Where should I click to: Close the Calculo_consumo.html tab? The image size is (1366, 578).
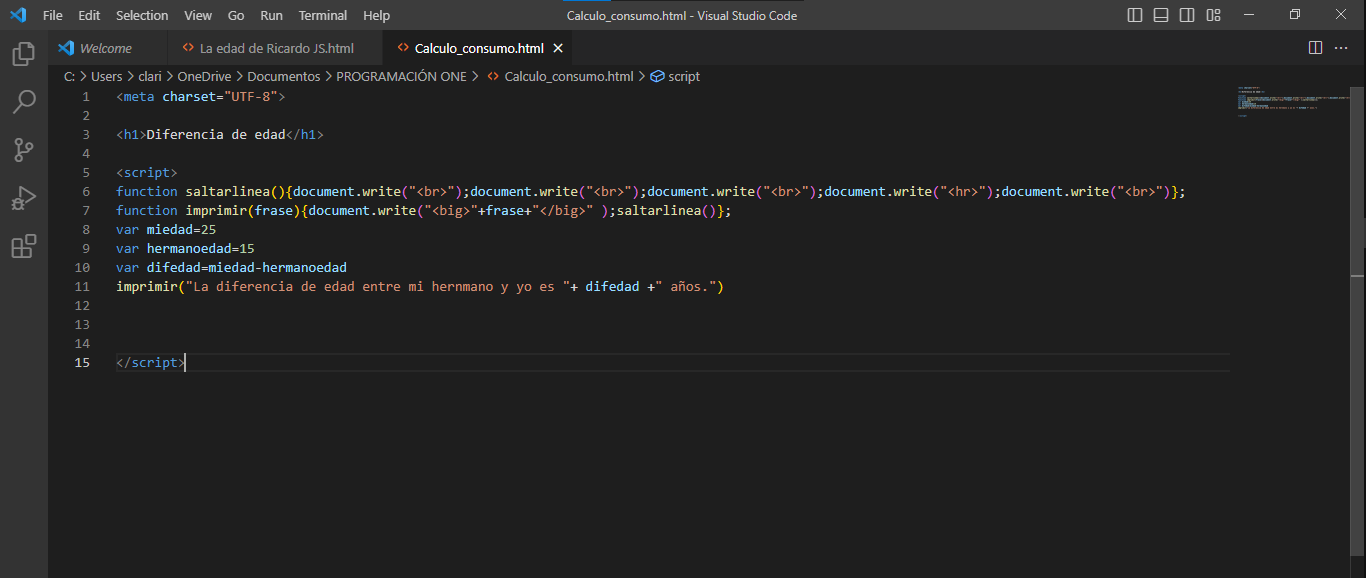pyautogui.click(x=558, y=48)
